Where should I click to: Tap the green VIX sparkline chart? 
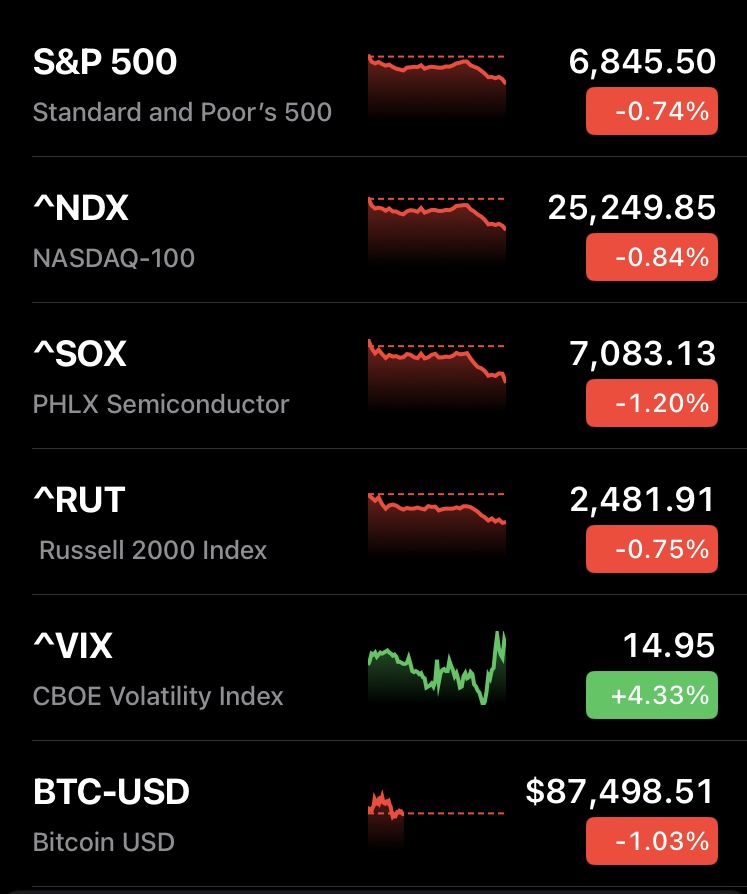point(437,668)
